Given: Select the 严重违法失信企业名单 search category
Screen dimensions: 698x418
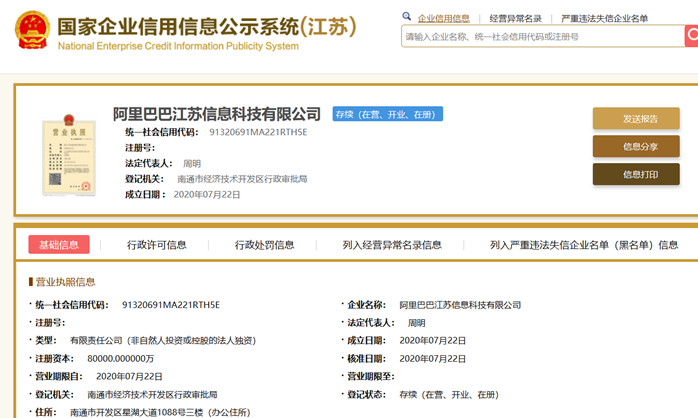Looking at the screenshot, I should 604,19.
